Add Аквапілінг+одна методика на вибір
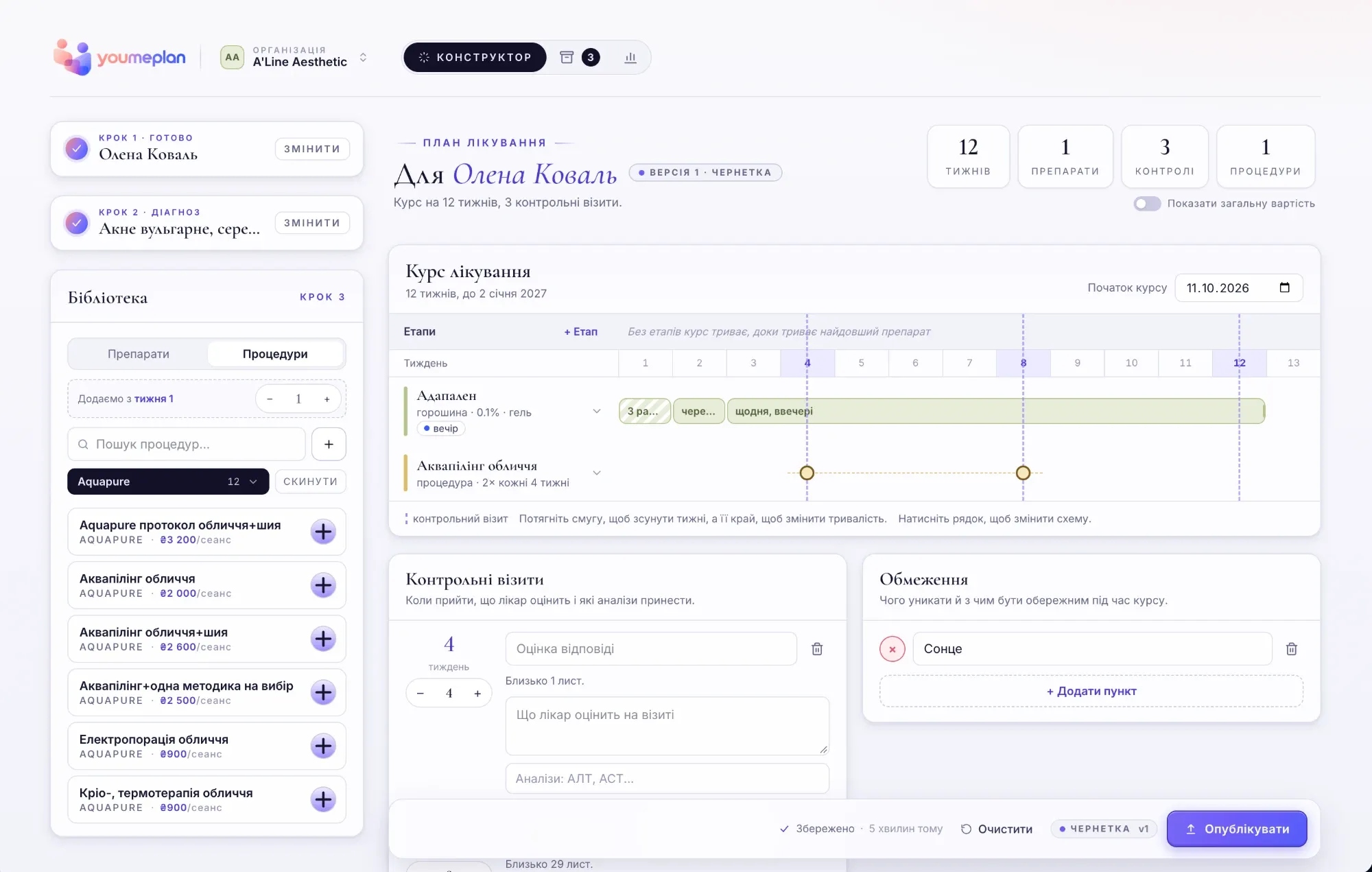This screenshot has width=1372, height=872. (323, 692)
